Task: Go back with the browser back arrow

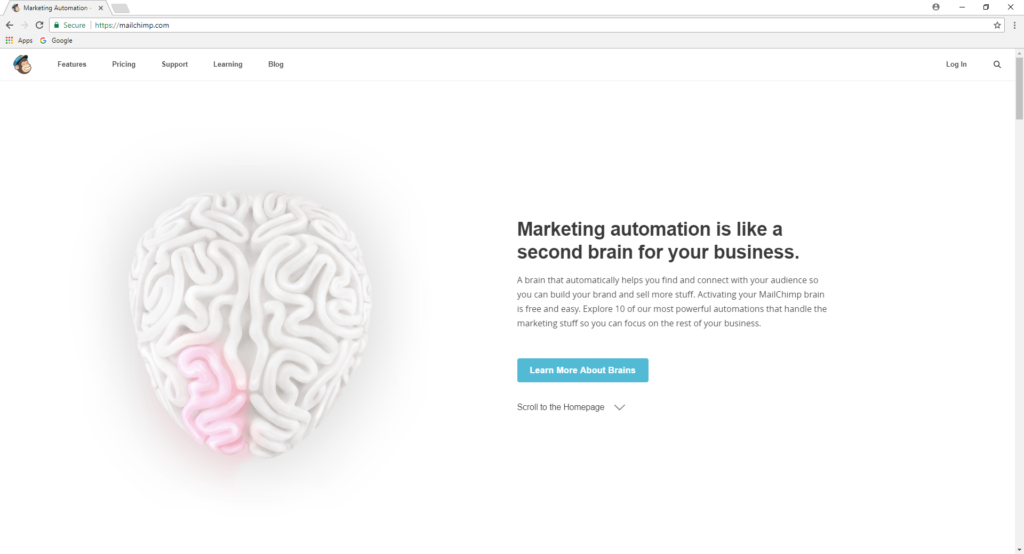Action: [9, 25]
